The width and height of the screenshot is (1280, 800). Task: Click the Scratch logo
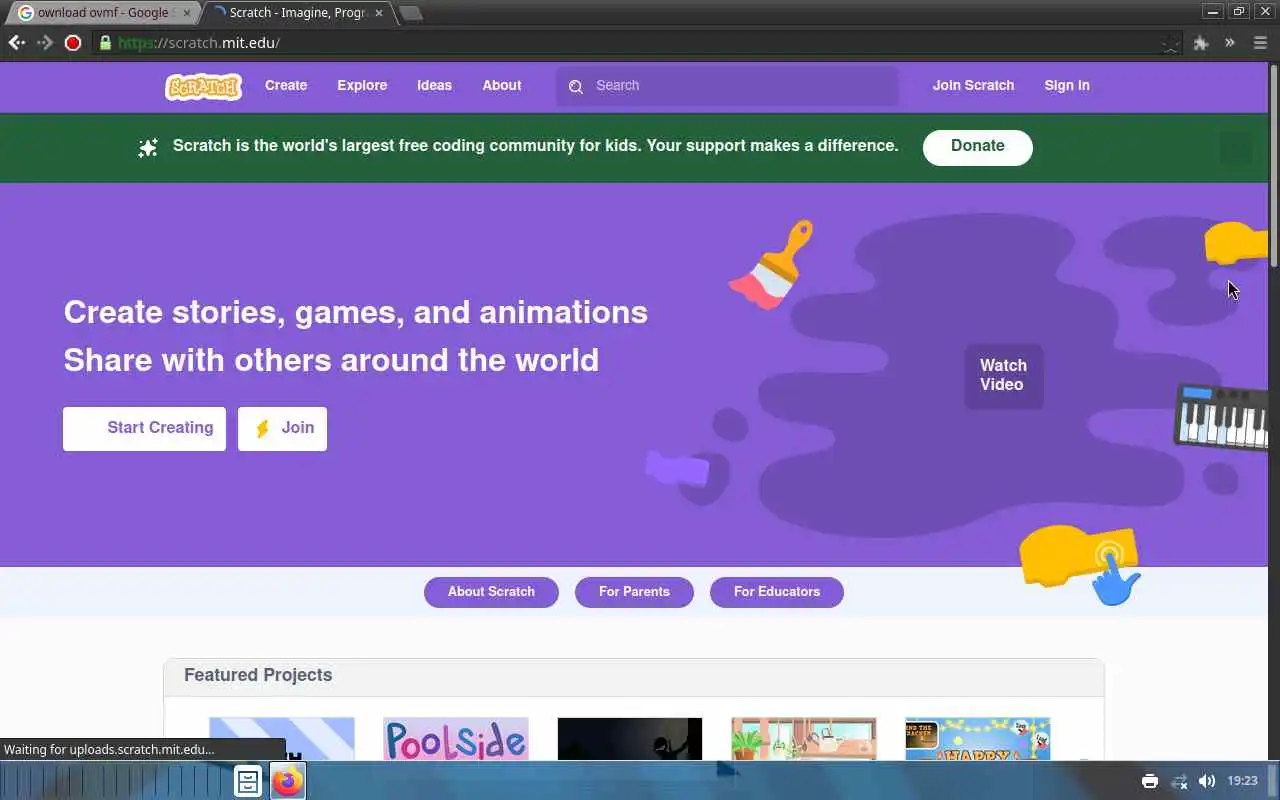coord(203,86)
